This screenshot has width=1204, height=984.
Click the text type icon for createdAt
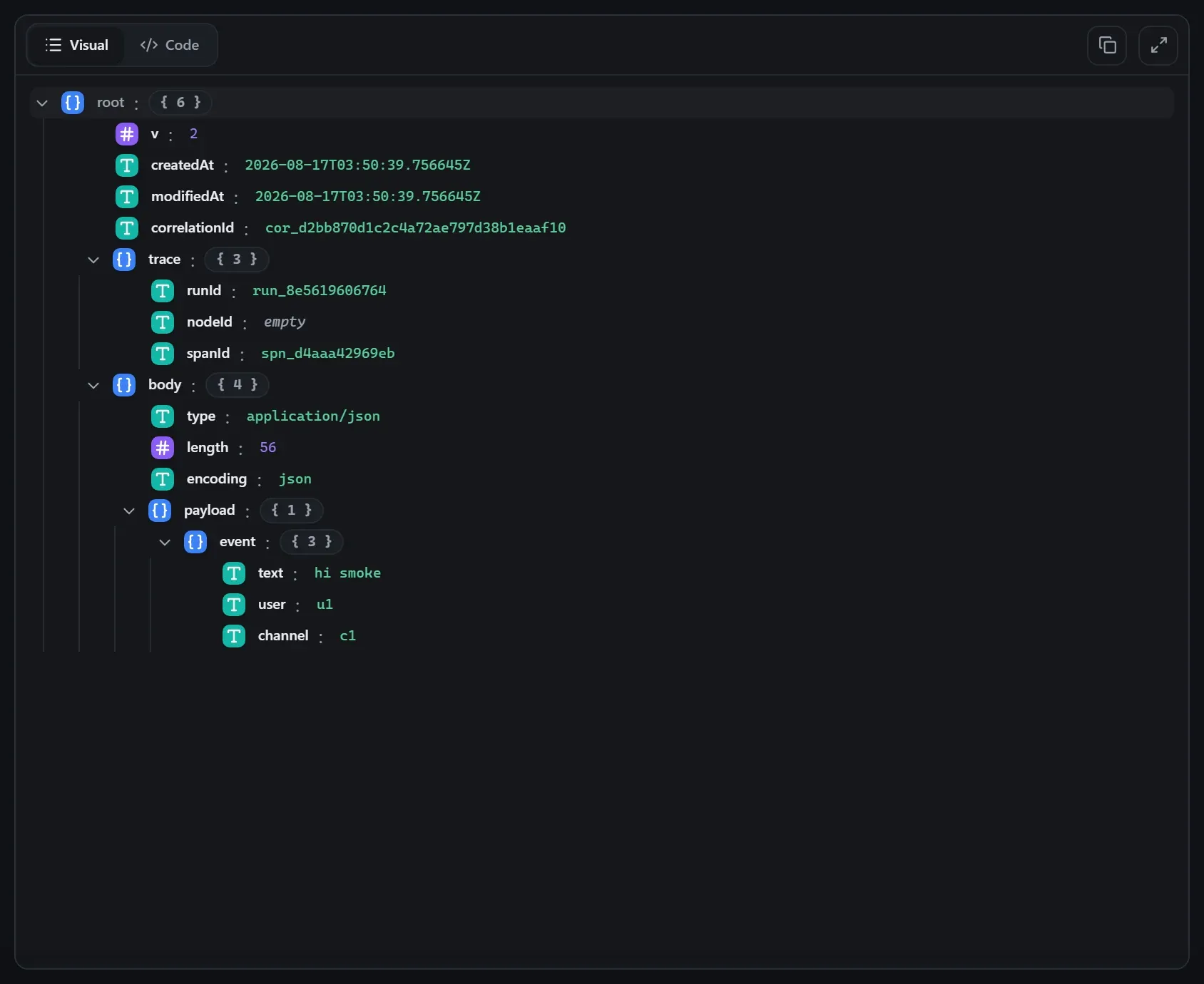click(x=127, y=165)
